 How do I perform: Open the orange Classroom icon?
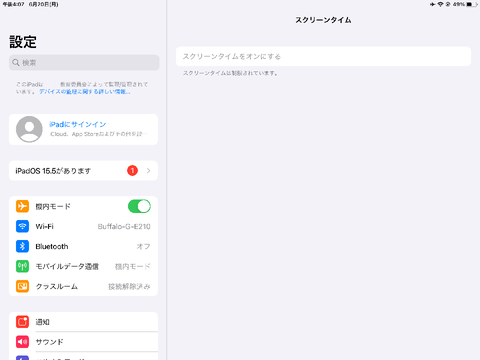[22, 286]
